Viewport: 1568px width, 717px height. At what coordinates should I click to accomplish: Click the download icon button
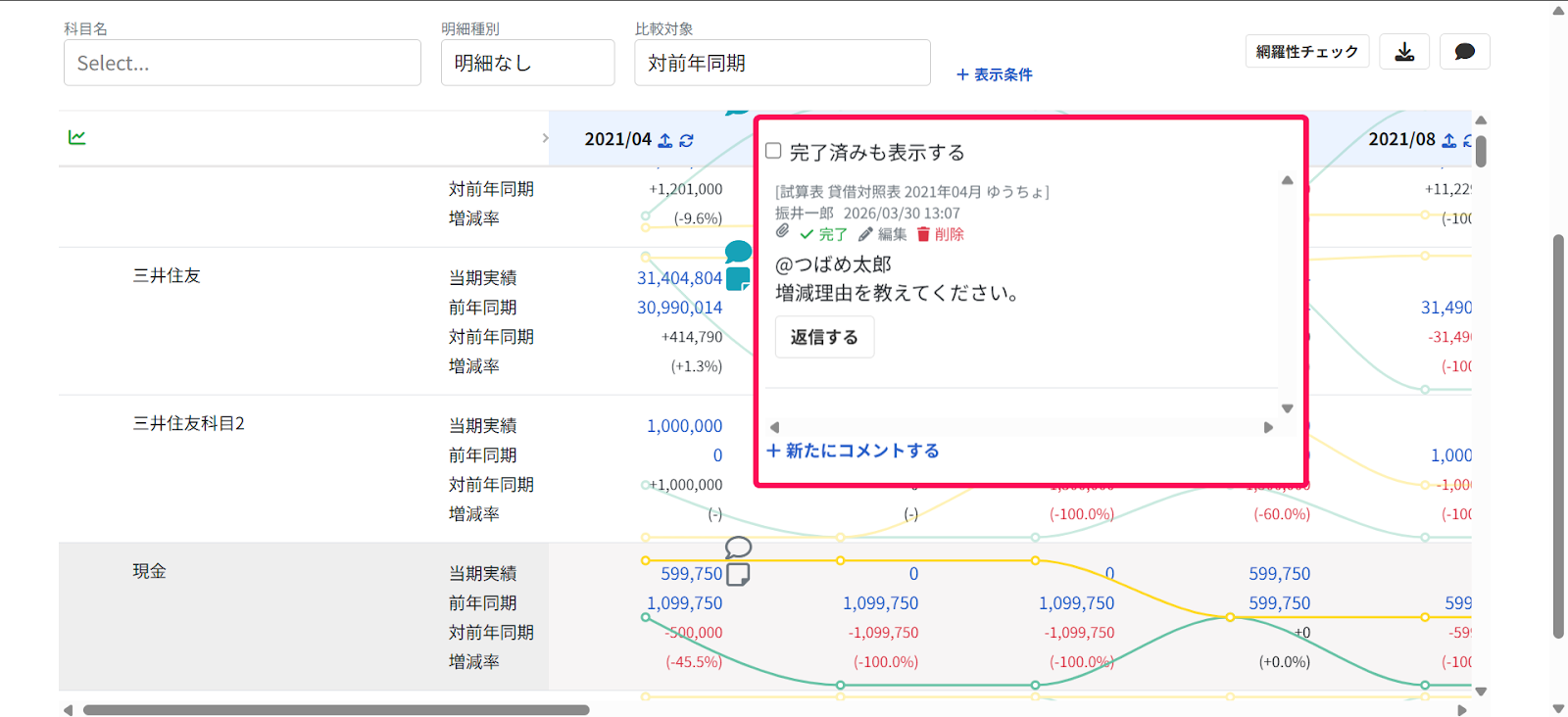pos(1404,52)
